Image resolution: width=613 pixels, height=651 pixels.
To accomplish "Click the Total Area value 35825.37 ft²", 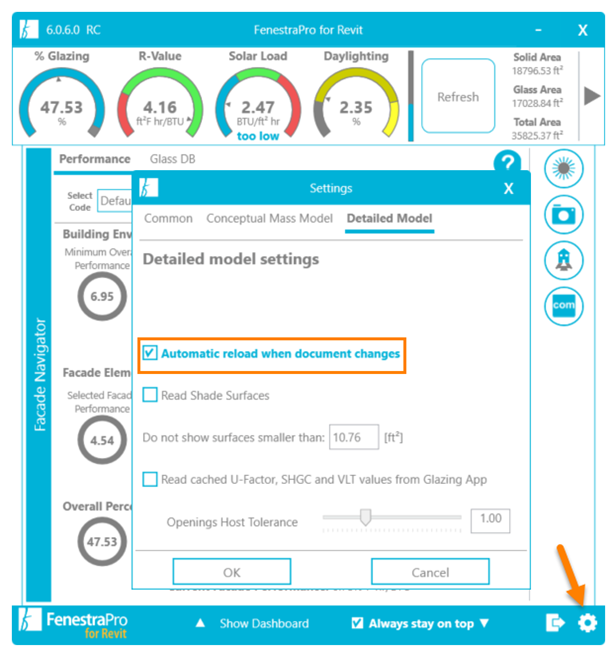I will pyautogui.click(x=537, y=135).
